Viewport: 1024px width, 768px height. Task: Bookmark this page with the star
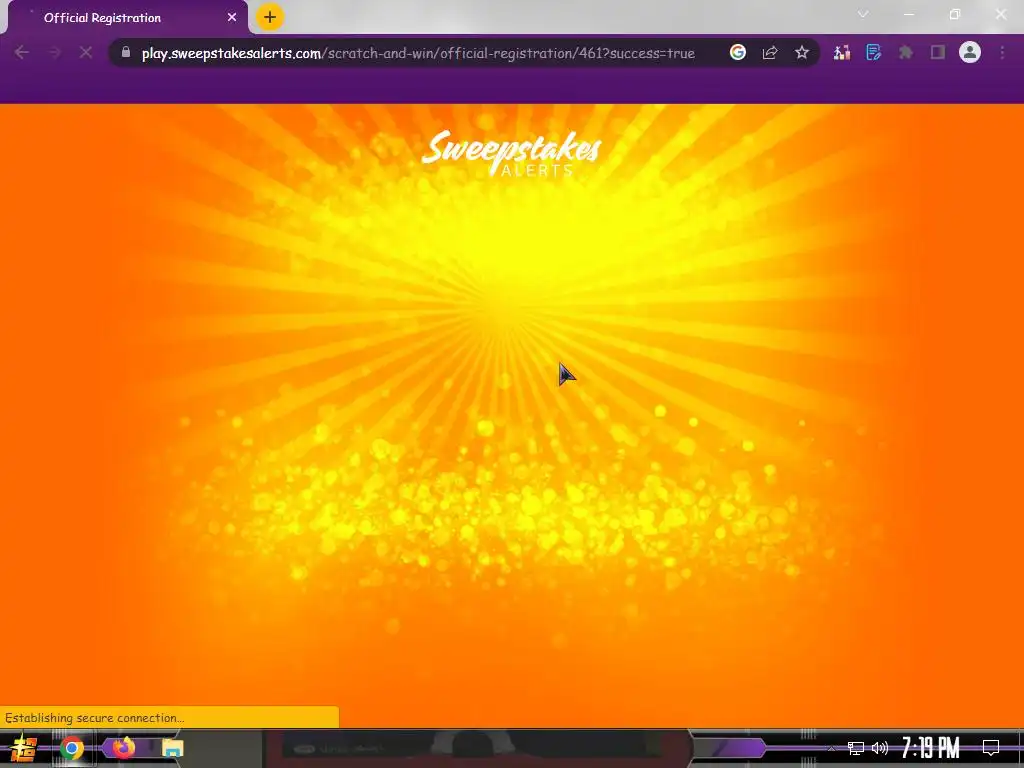802,52
